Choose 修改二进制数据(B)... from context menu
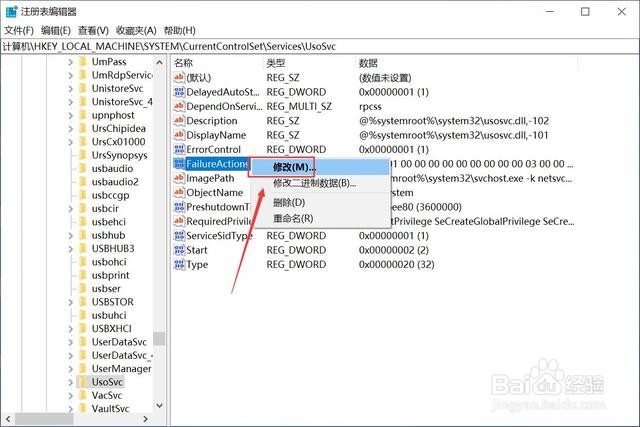640x427 pixels. (320, 183)
